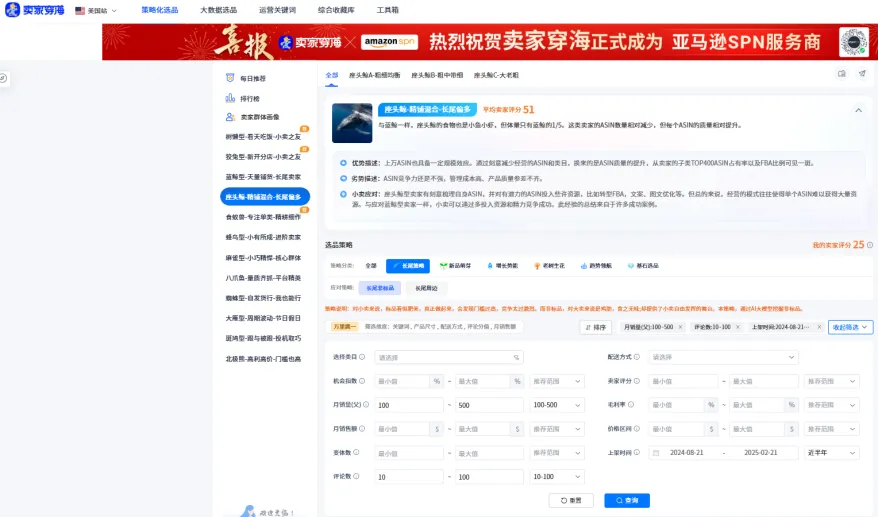Click the 卖家穿海 logo at top left
The height and width of the screenshot is (517, 878).
(35, 10)
